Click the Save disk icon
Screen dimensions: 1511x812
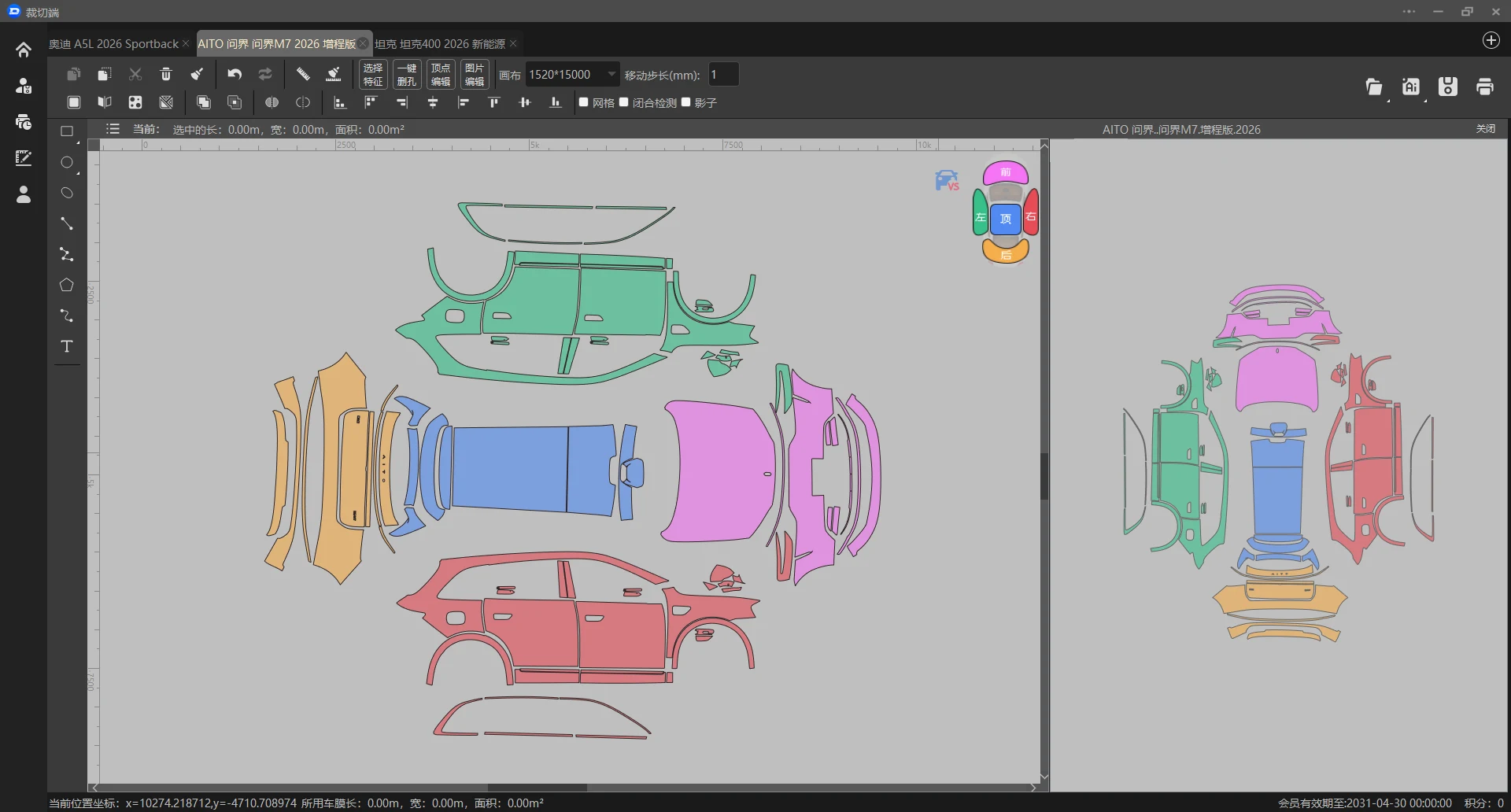click(x=1448, y=87)
